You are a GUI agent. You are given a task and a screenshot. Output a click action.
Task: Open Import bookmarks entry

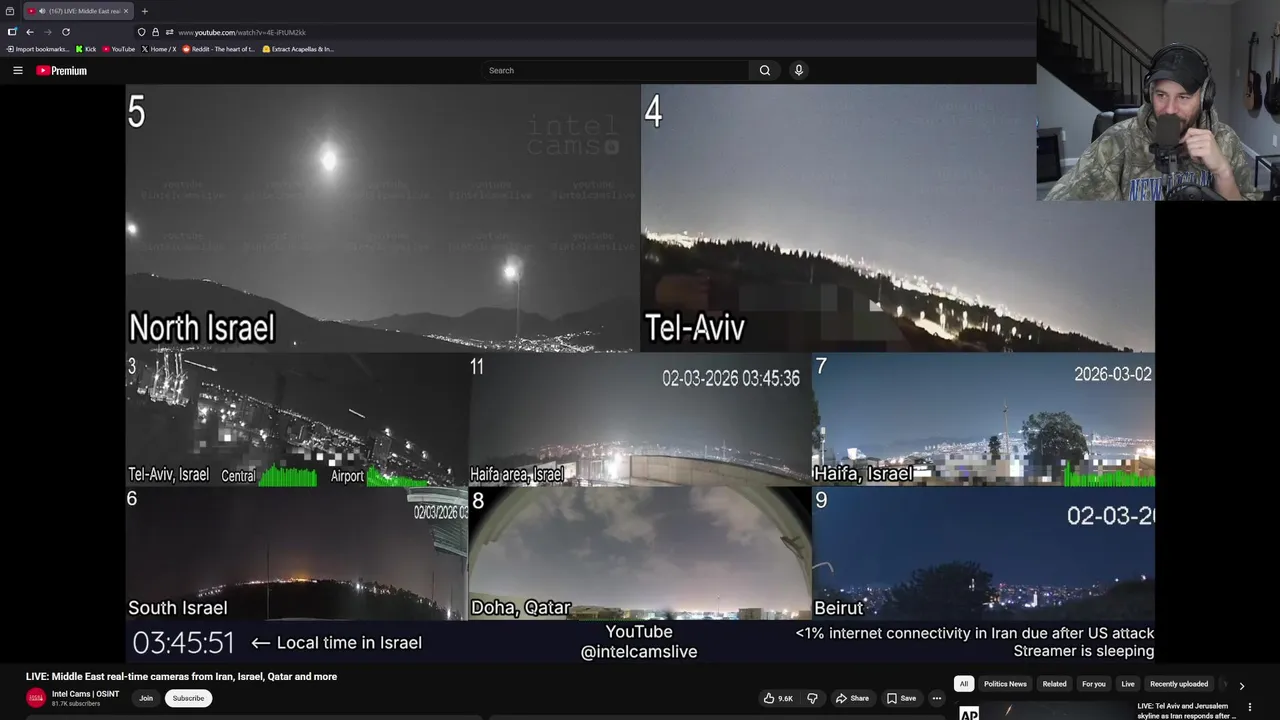38,49
